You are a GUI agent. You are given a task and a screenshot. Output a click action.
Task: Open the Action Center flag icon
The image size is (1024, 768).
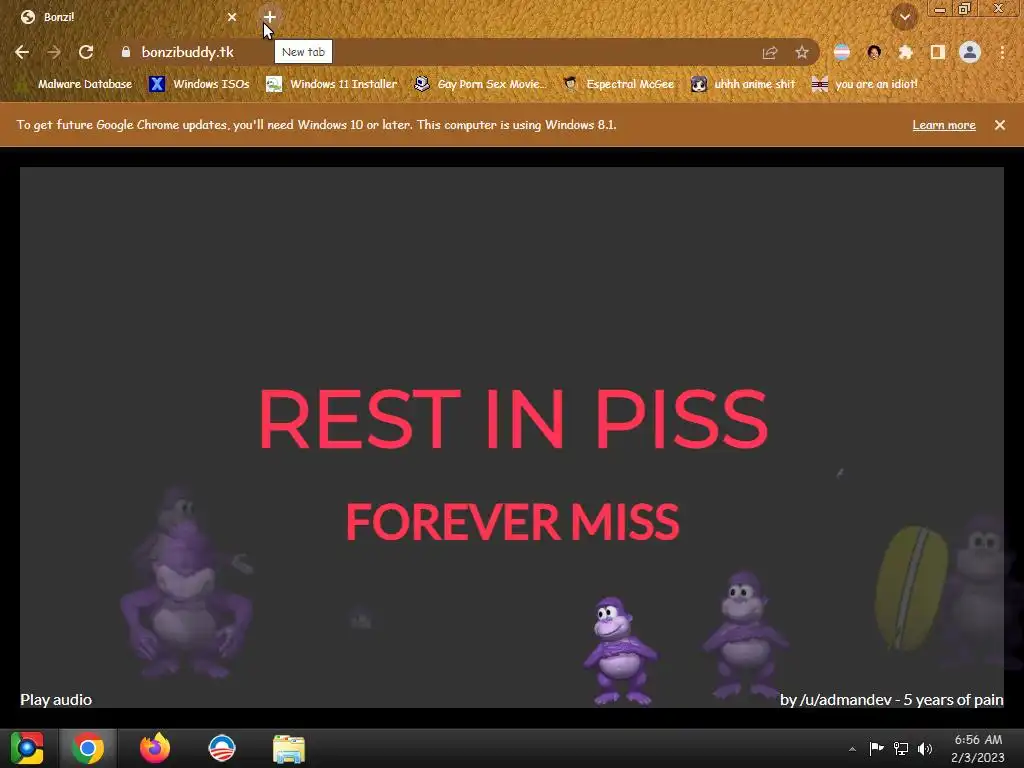[876, 749]
